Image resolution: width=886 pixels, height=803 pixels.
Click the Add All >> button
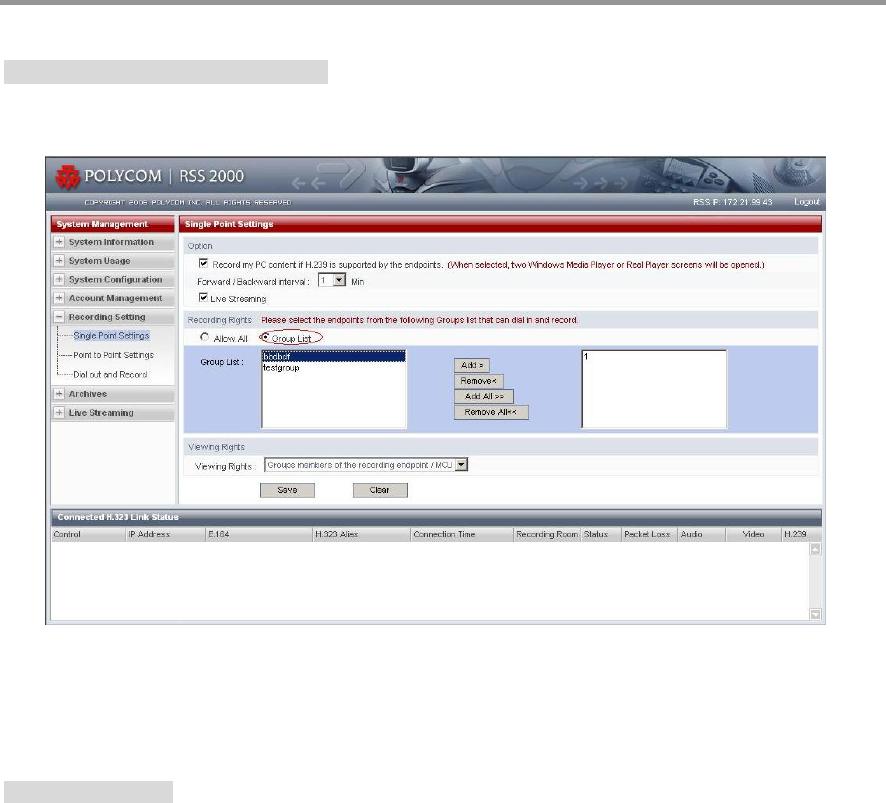[x=484, y=396]
